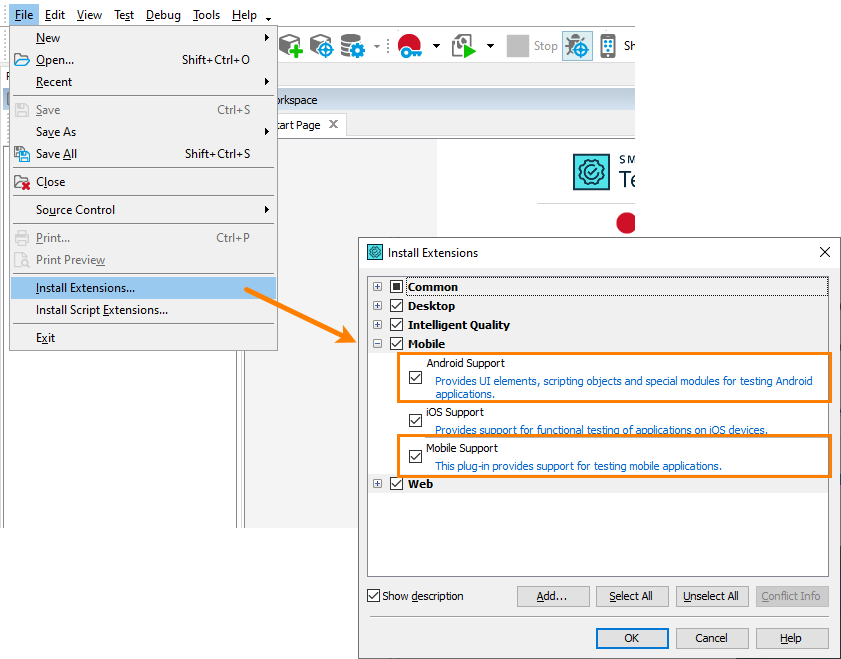The image size is (841, 659).
Task: Toggle the Android Support checkbox
Action: click(x=415, y=378)
